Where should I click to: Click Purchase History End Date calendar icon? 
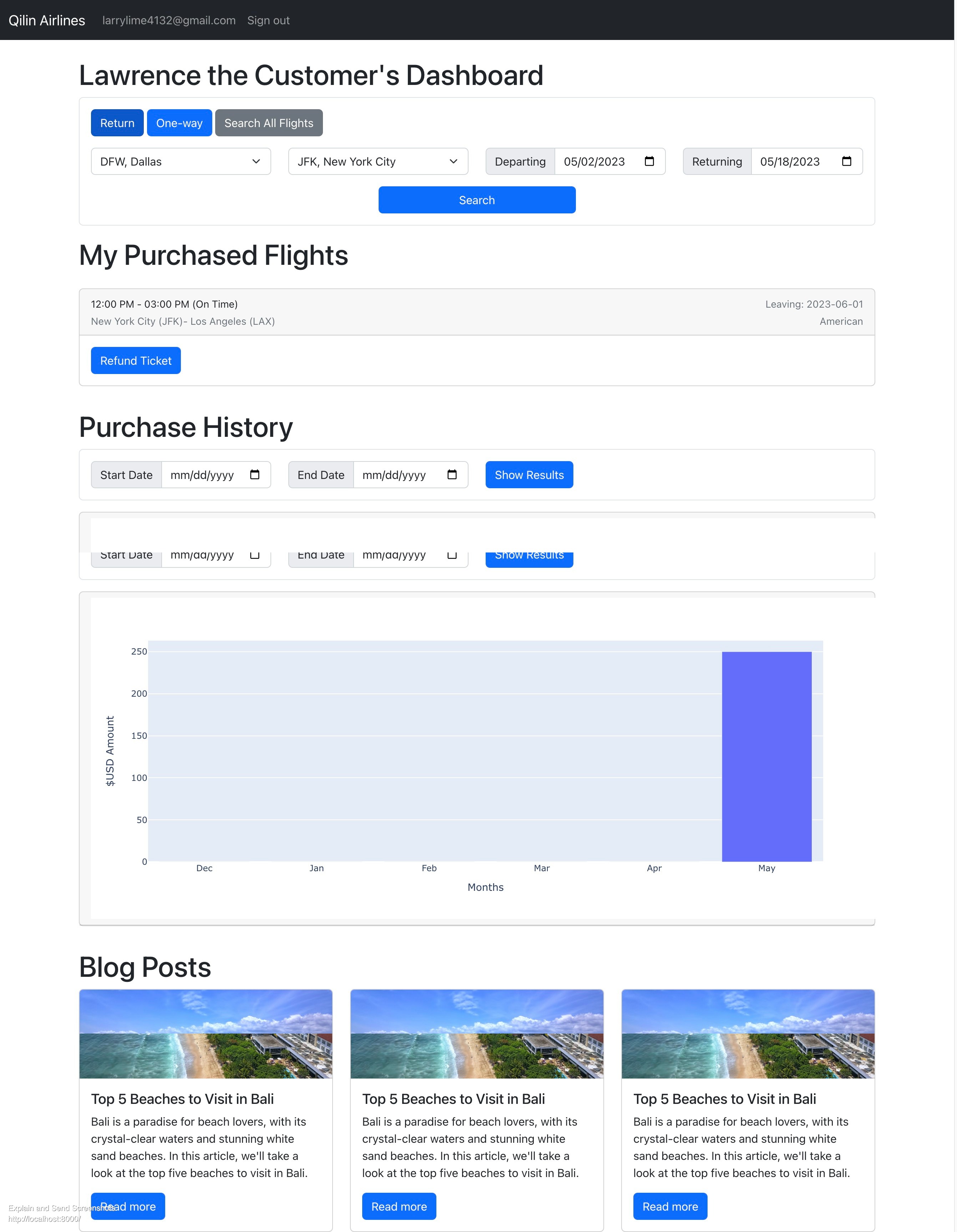(x=452, y=474)
